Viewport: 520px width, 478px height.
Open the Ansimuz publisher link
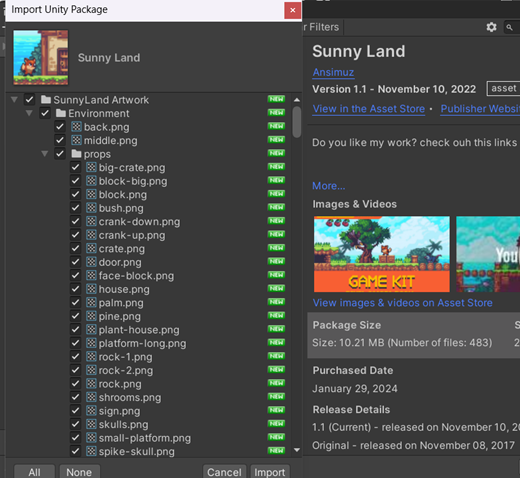coord(333,72)
